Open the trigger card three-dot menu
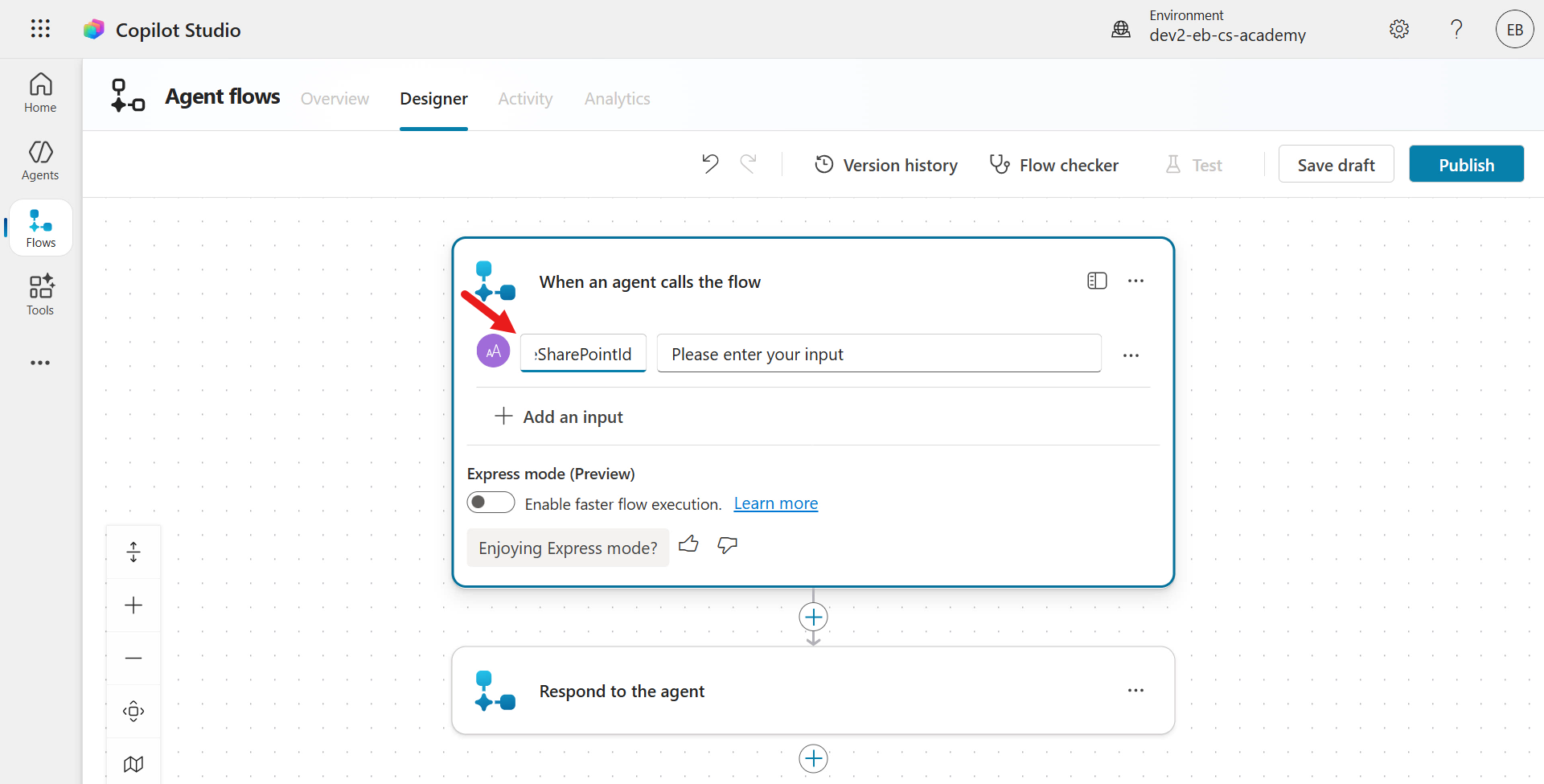This screenshot has width=1544, height=784. (x=1135, y=281)
